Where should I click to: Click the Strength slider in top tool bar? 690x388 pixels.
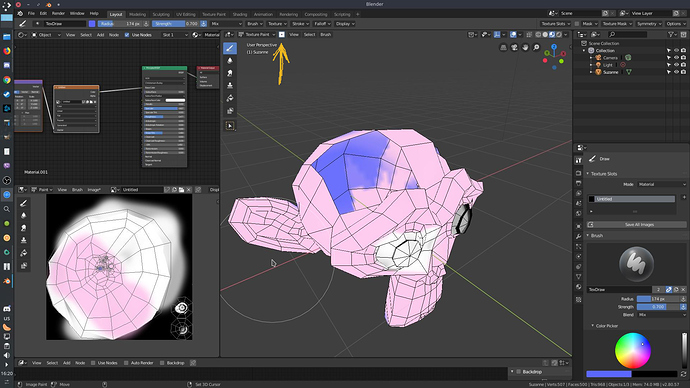click(175, 24)
